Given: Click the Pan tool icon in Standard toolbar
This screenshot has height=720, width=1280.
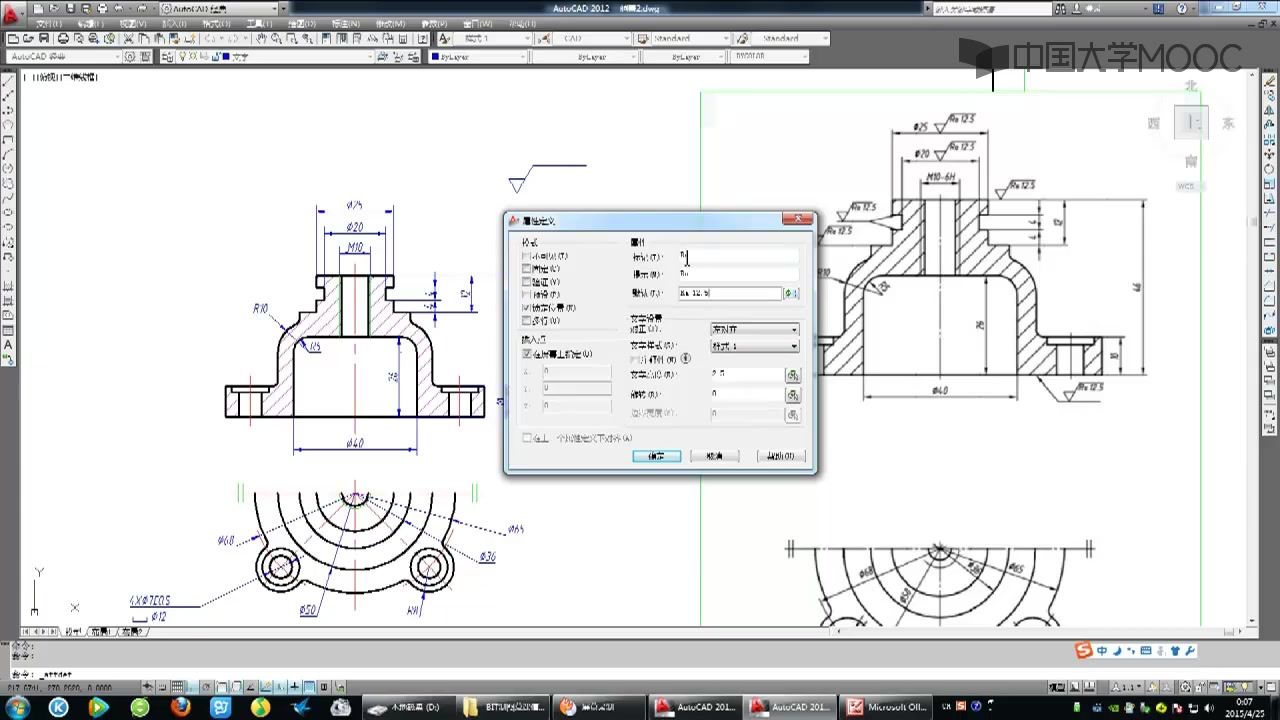Looking at the screenshot, I should point(260,38).
